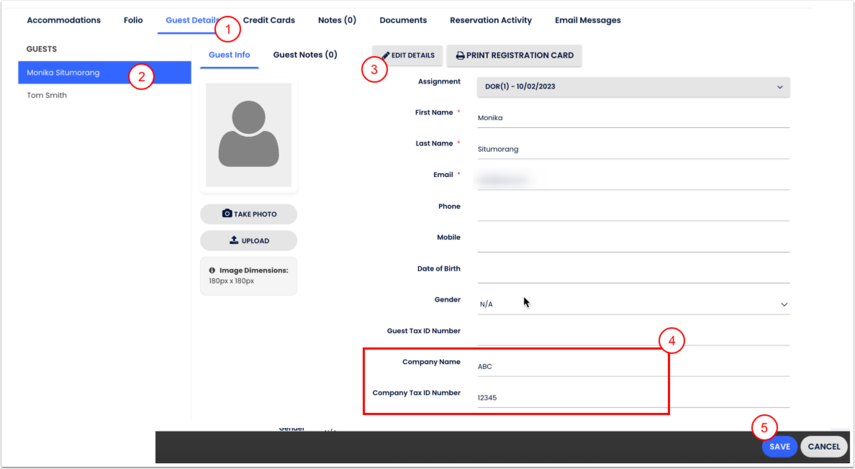Open the Reservation Activity tab
This screenshot has height=469, width=855.
coord(490,20)
